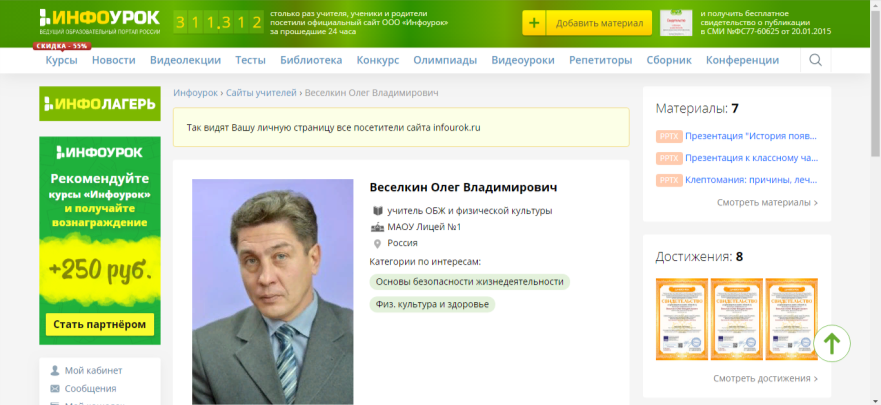881x405 pixels.
Task: Click the Мой кабинет user icon
Action: point(55,371)
